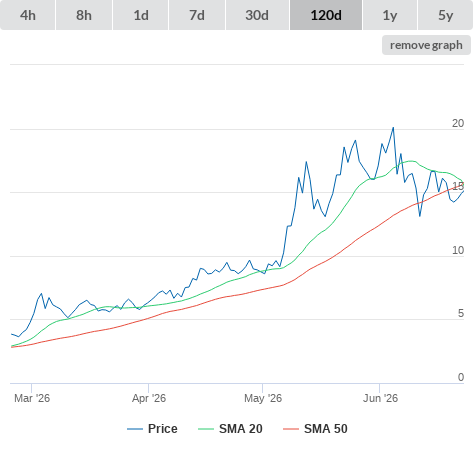474x455 pixels.
Task: Switch to the 8h time range
Action: coord(84,15)
